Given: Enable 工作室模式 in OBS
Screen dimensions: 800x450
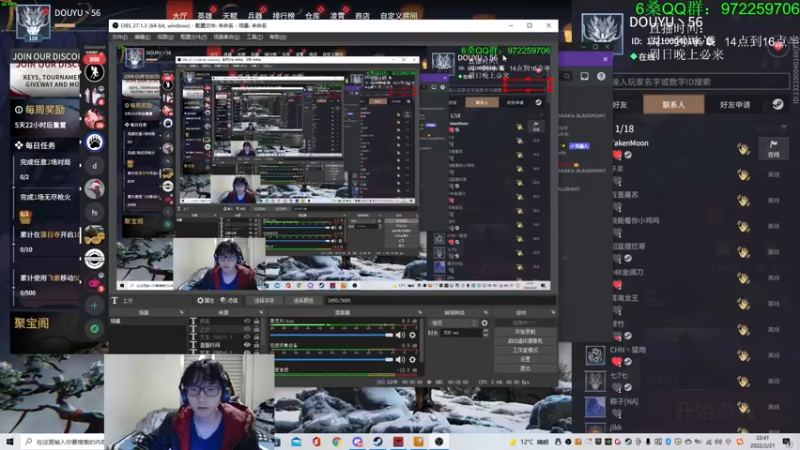Looking at the screenshot, I should click(x=525, y=350).
